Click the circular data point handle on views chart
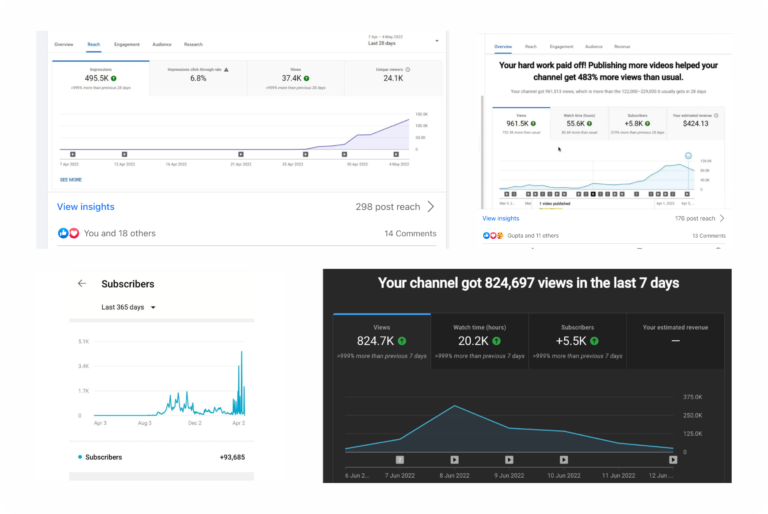 pos(689,156)
